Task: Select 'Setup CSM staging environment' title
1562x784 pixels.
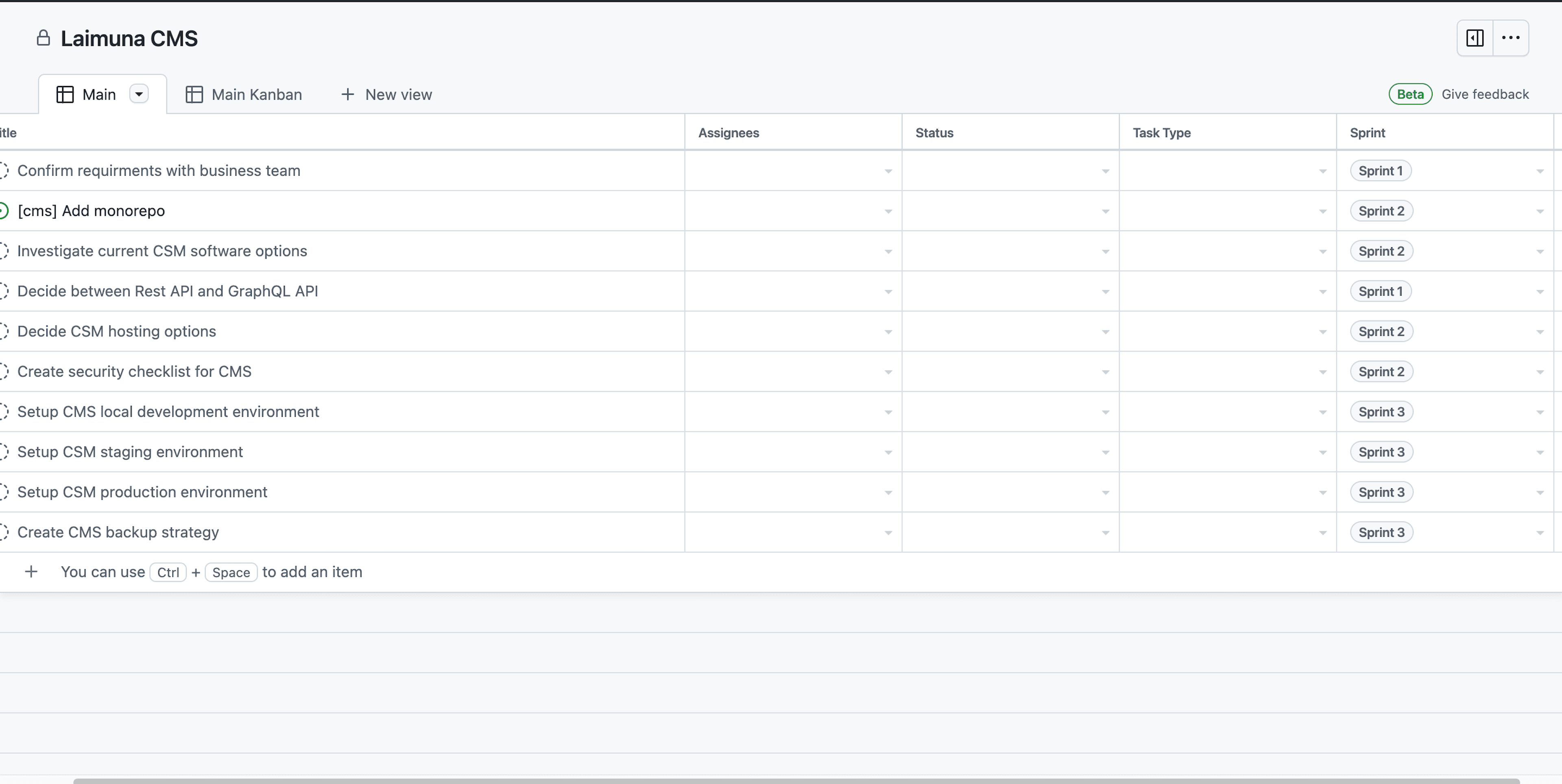Action: click(x=130, y=452)
